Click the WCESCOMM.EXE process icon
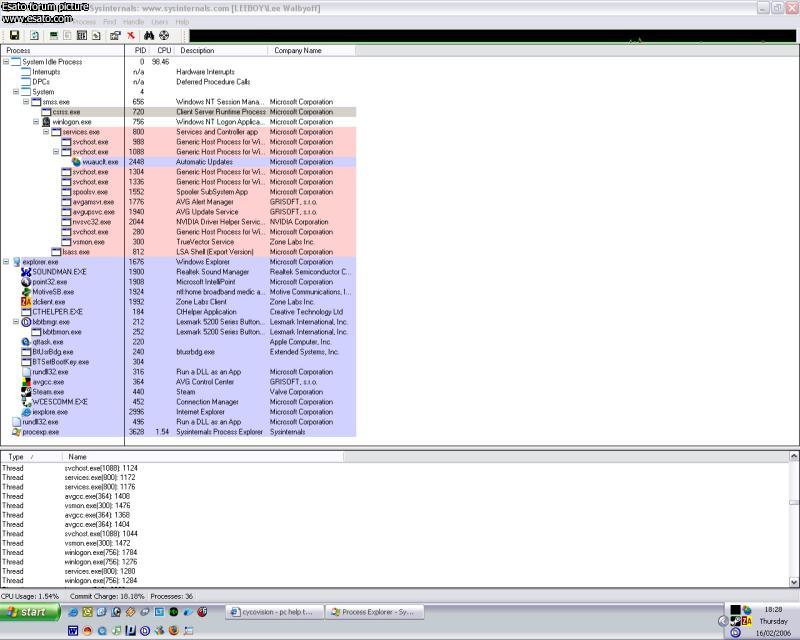Screen dimensions: 800x640 tap(26, 402)
